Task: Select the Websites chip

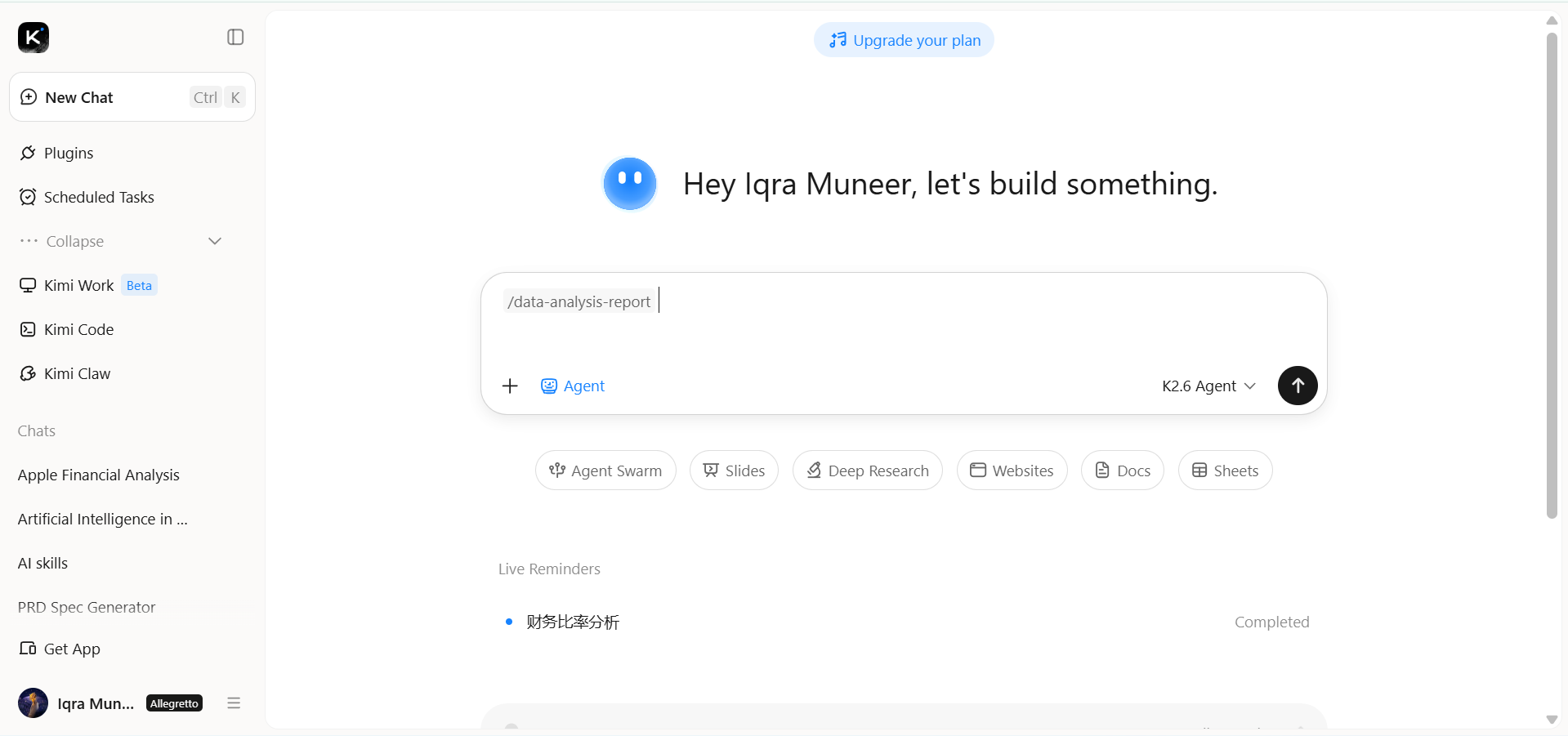Action: click(x=1012, y=471)
